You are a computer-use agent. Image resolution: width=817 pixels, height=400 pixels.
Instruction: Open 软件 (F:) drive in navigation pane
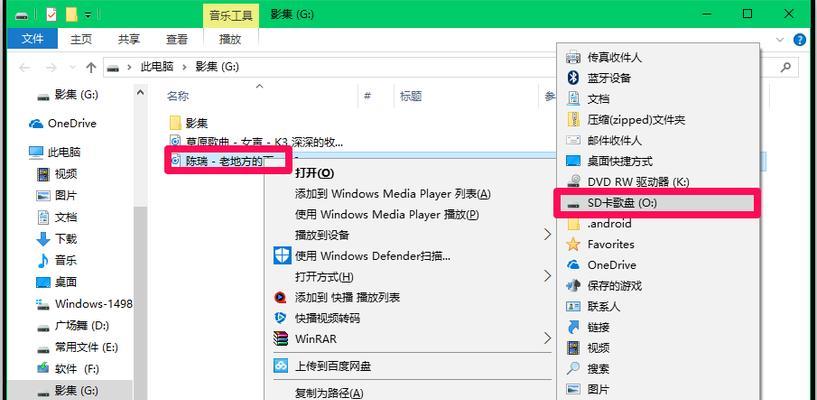(77, 369)
